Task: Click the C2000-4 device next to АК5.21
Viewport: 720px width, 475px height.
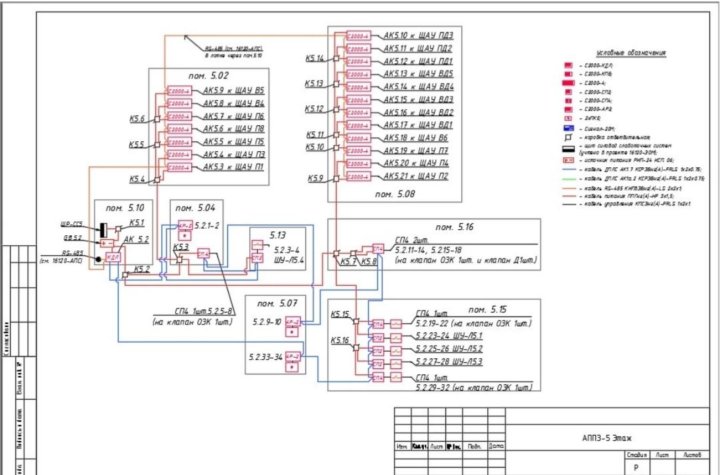Action: pyautogui.click(x=359, y=175)
